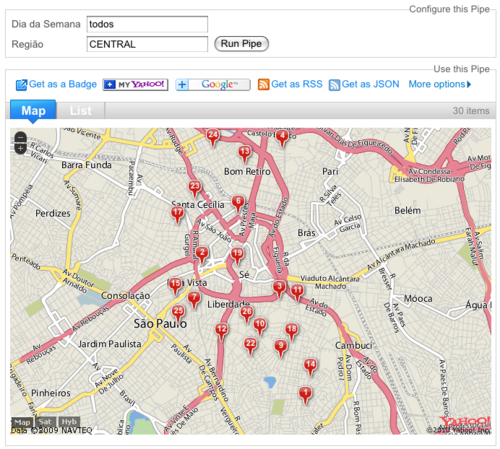Open the Get as RSS link

(297, 84)
